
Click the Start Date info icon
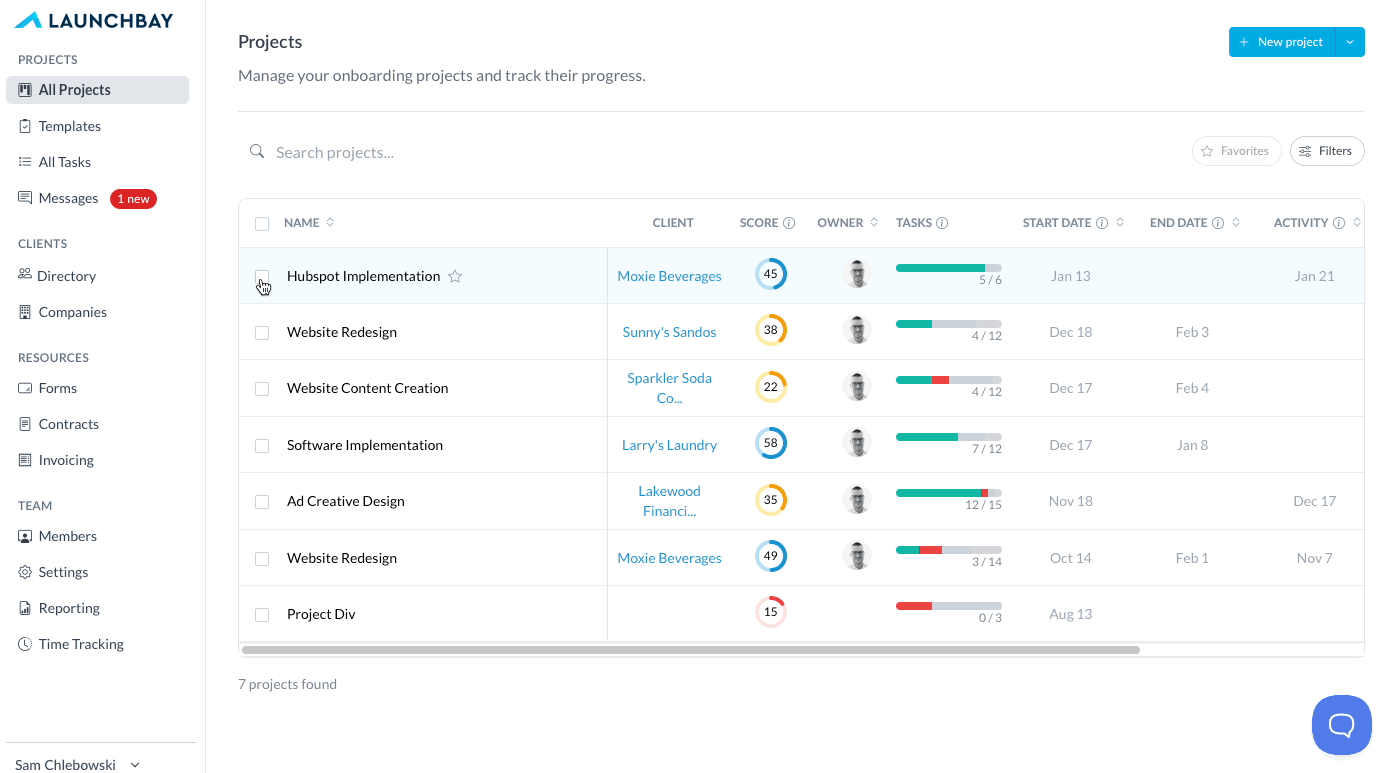point(1102,223)
